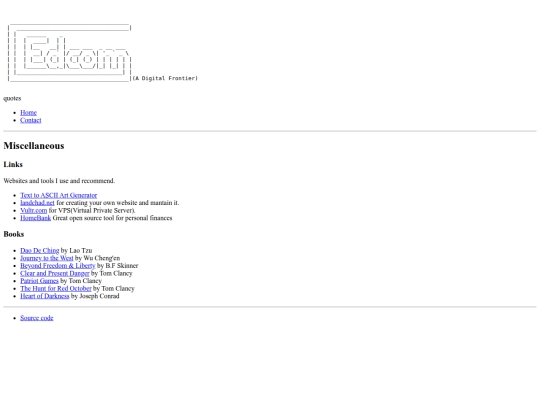Open the Contact page link
The width and height of the screenshot is (540, 405).
coord(31,120)
